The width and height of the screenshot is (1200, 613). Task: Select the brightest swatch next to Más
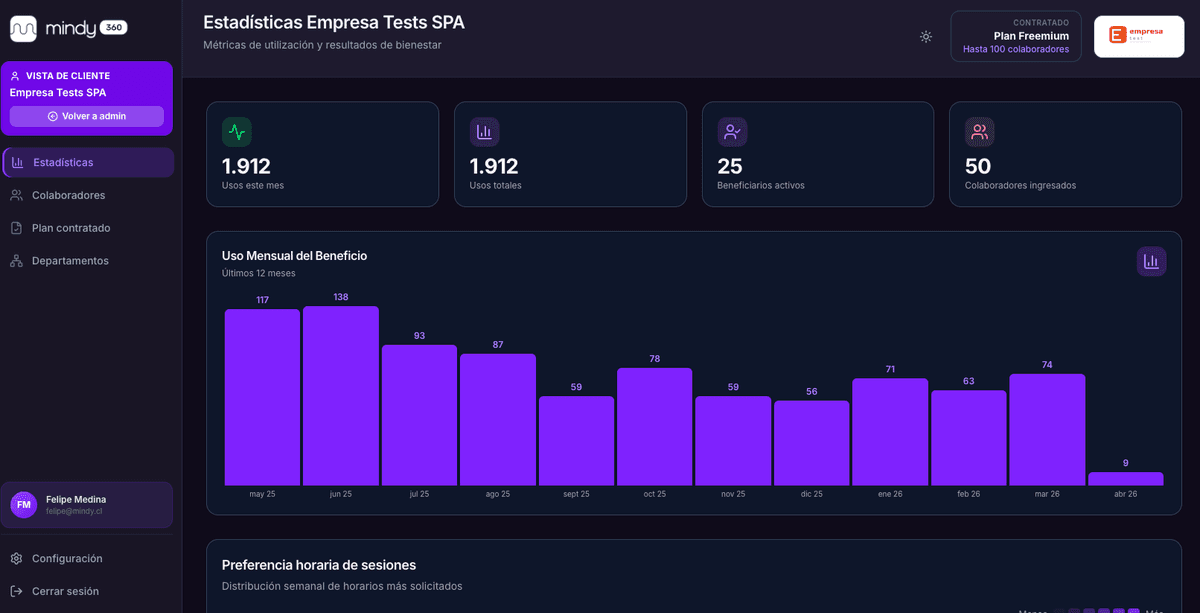pos(1133,610)
